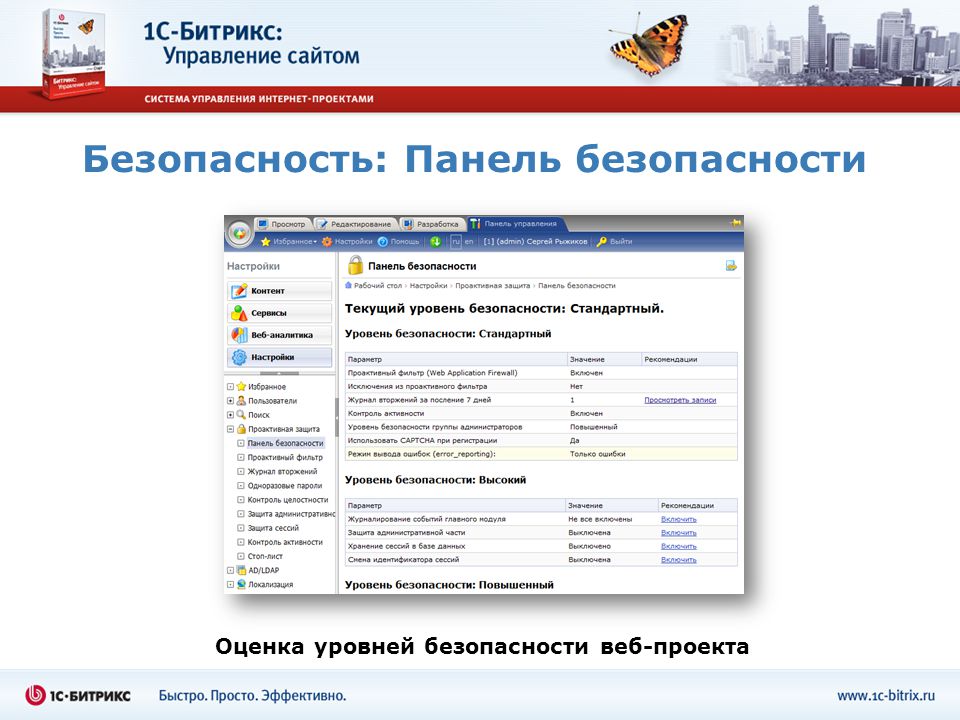The width and height of the screenshot is (960, 720).
Task: Click the Избранное star in the toolbar
Action: pos(266,242)
